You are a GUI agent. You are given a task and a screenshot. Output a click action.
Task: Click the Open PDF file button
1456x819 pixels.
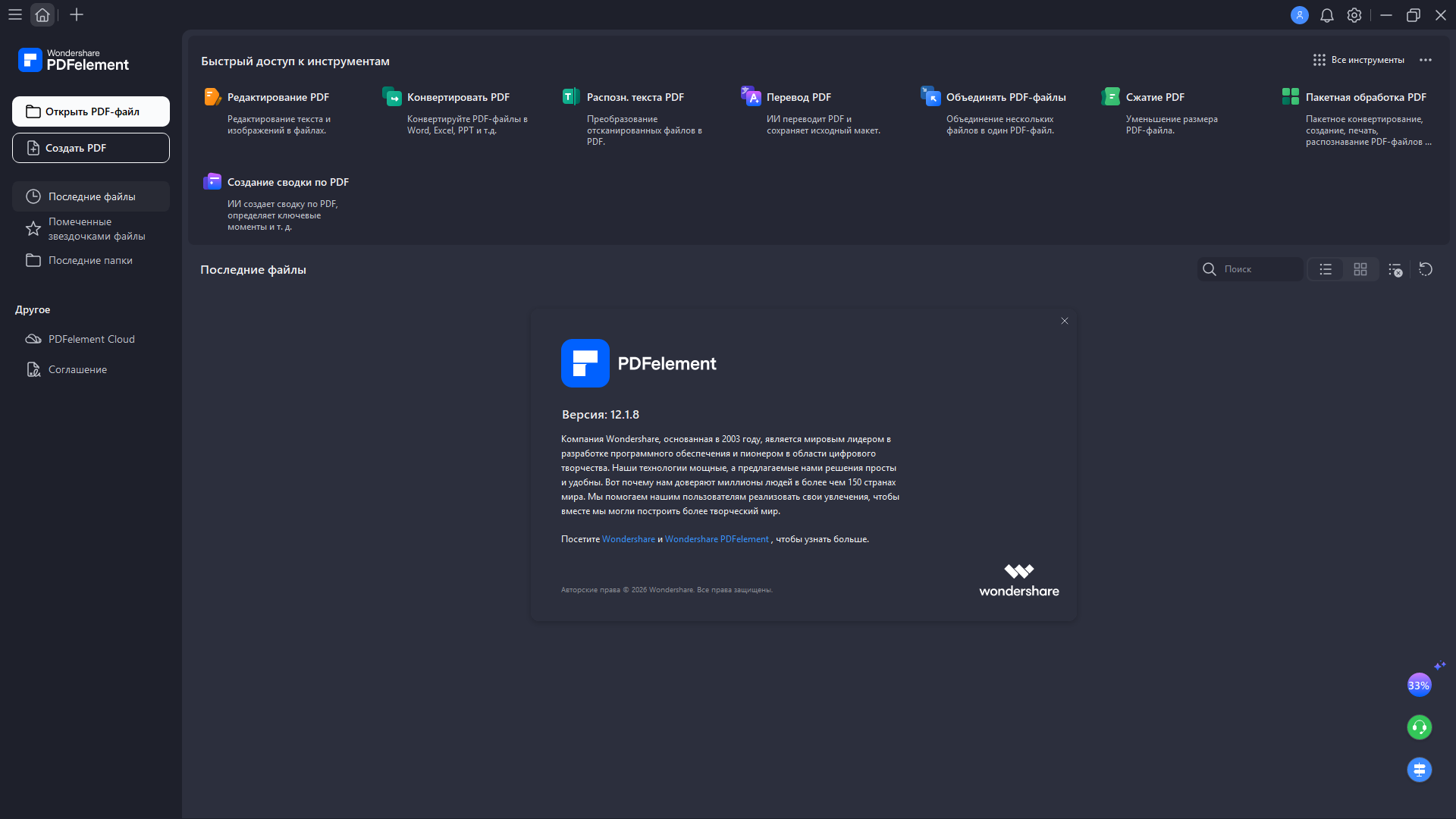click(91, 111)
